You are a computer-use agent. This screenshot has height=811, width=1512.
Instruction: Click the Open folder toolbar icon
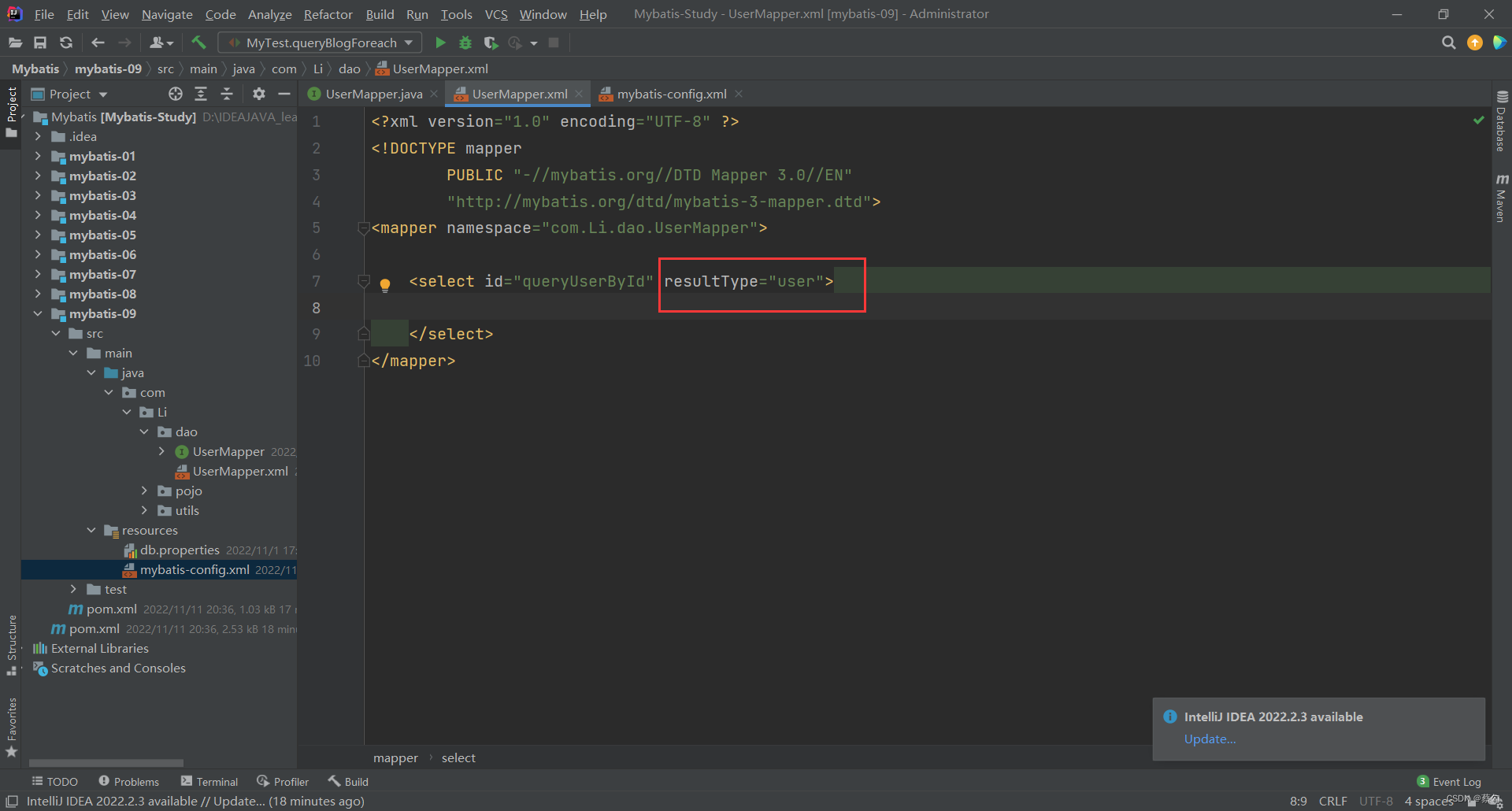(x=15, y=43)
